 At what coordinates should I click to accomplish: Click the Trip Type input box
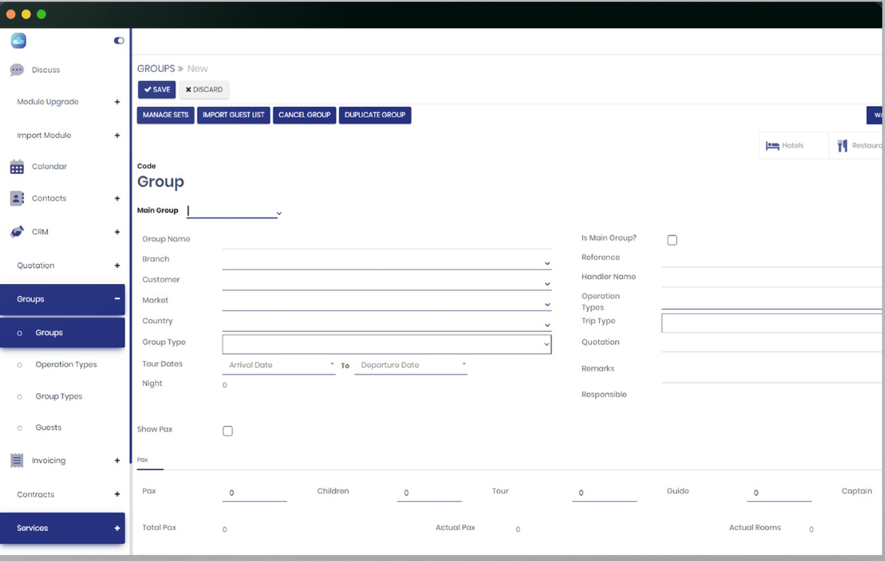773,323
